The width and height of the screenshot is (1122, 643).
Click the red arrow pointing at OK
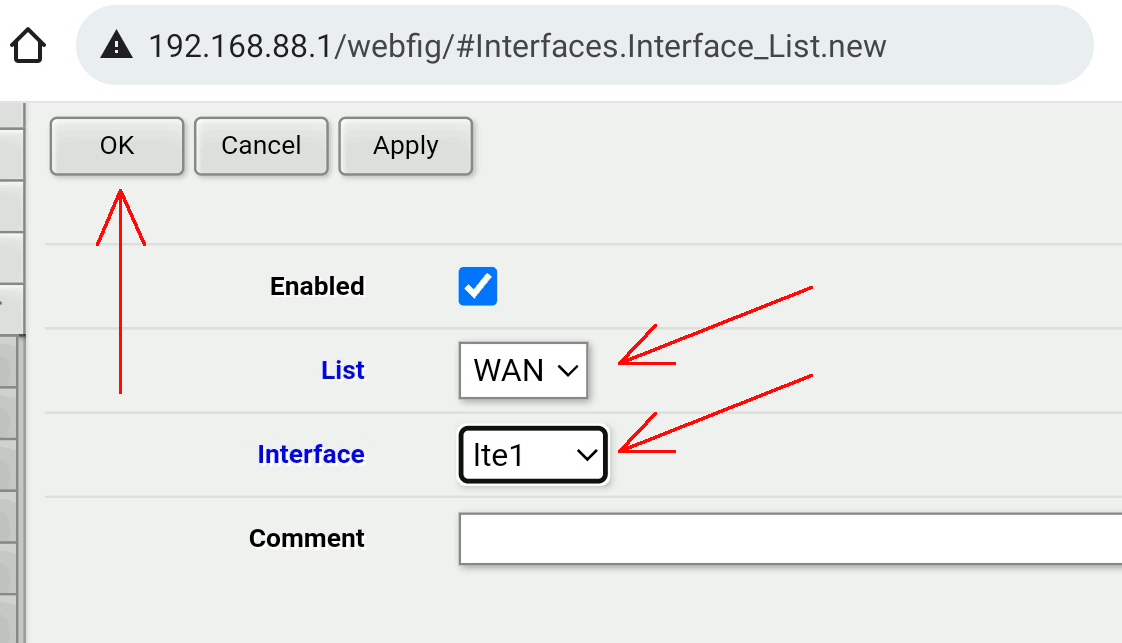coord(121,290)
